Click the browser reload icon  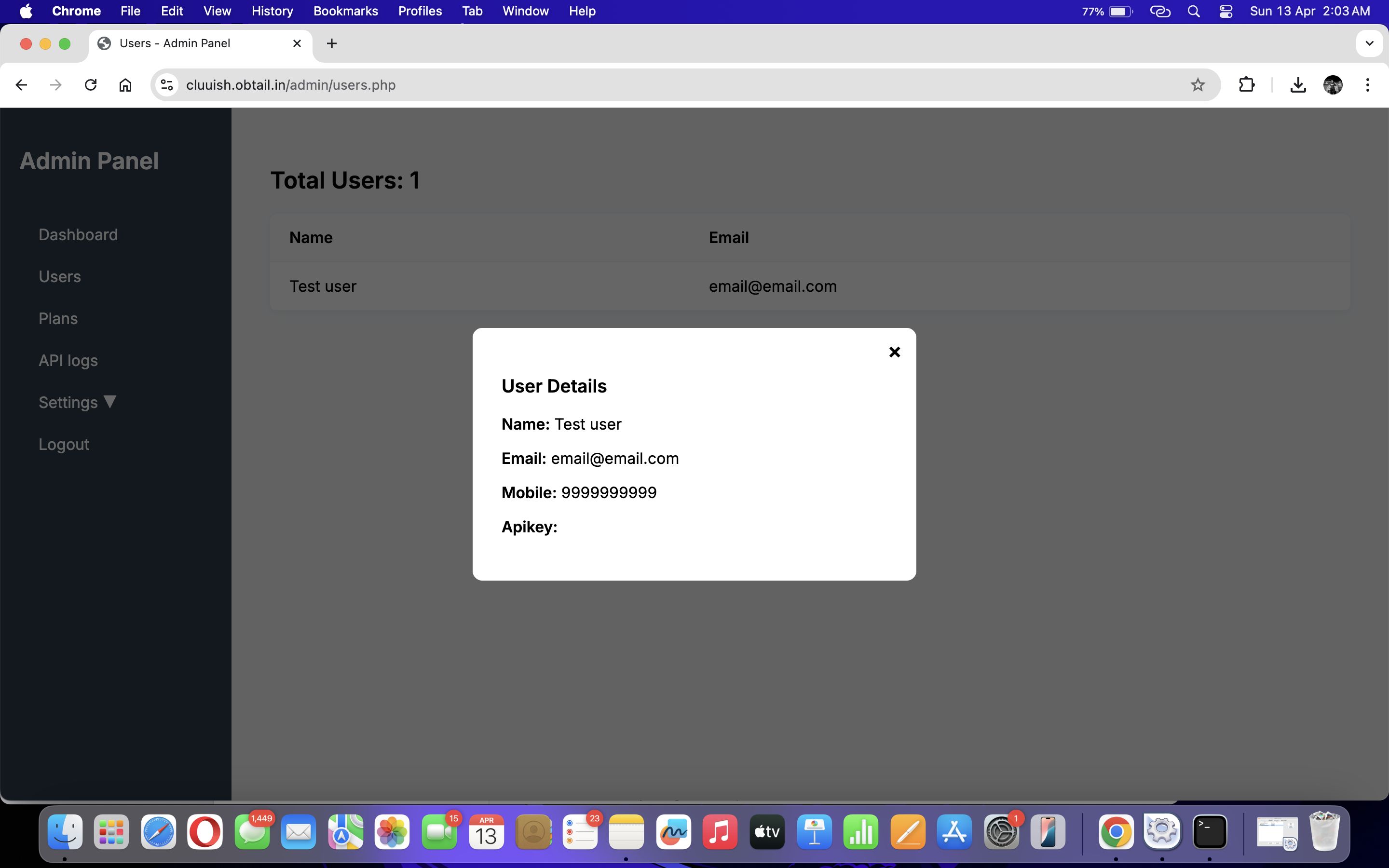tap(91, 85)
